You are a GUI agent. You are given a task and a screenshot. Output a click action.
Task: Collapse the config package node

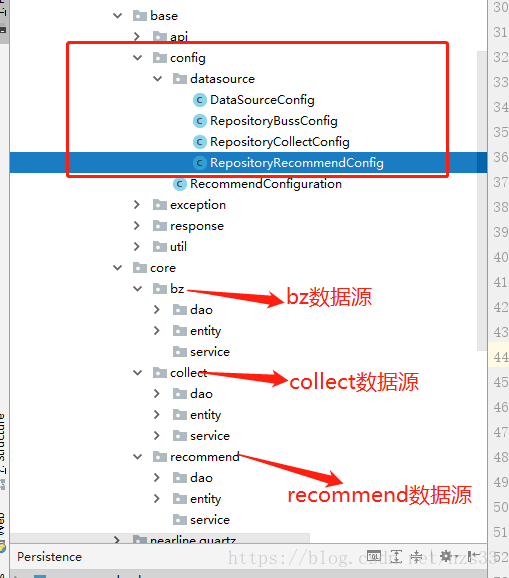[137, 58]
